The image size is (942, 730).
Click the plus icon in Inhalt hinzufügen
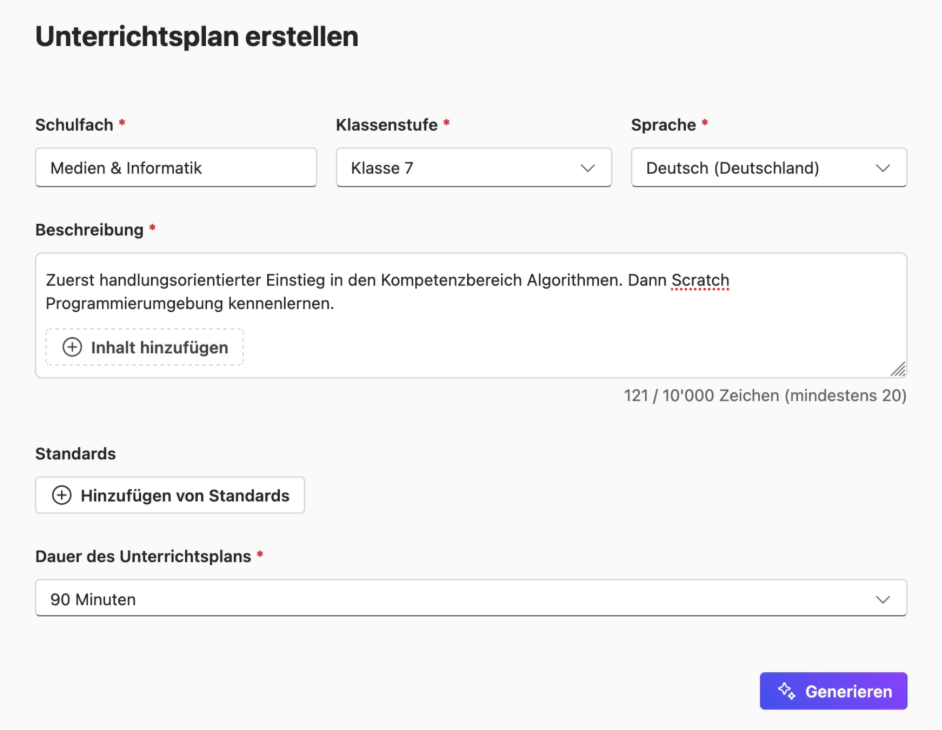[72, 348]
